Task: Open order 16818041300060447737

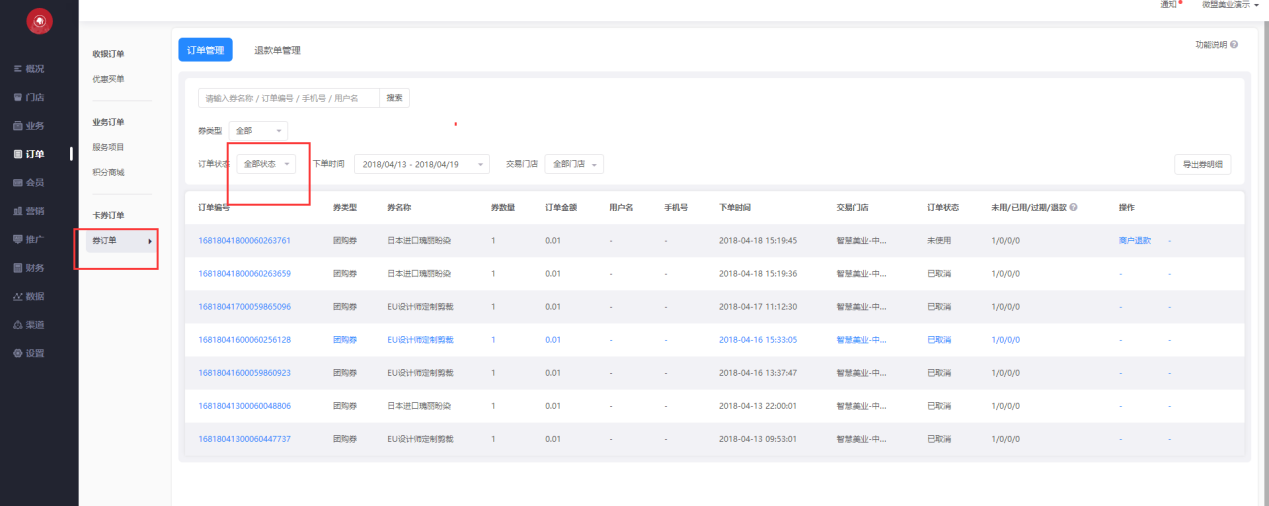Action: pyautogui.click(x=244, y=439)
